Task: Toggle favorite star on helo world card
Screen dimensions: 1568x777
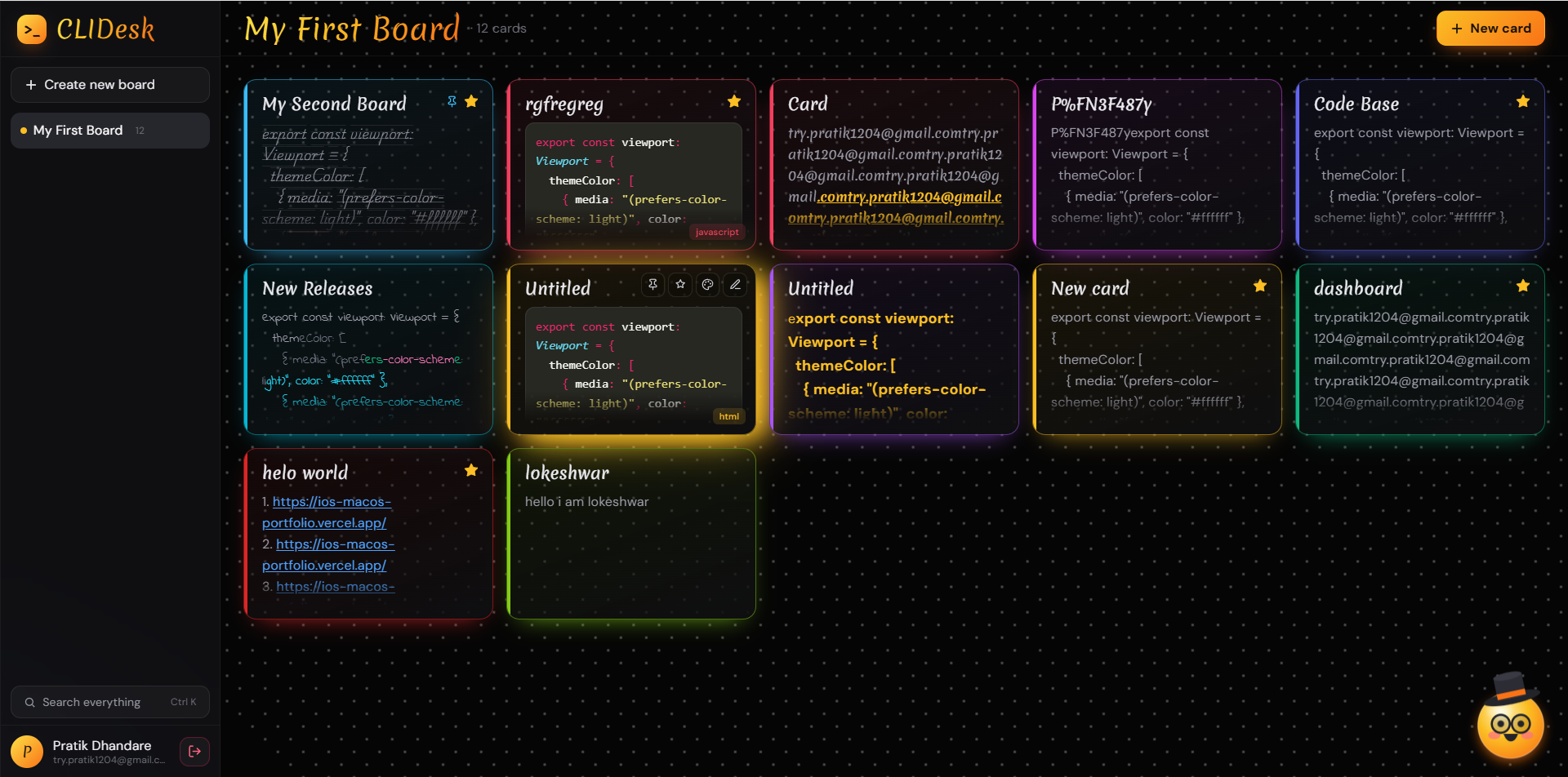Action: coord(471,470)
